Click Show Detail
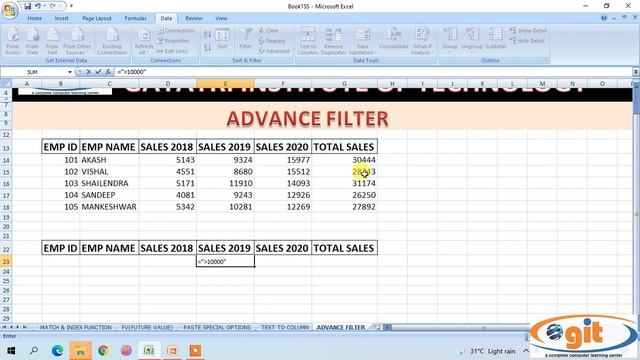640x360 pixels. point(528,31)
